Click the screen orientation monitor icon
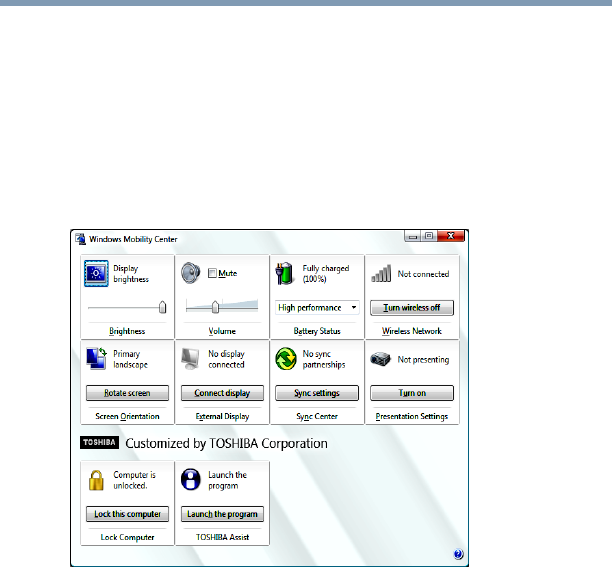Image resolution: width=612 pixels, height=567 pixels. 96,358
